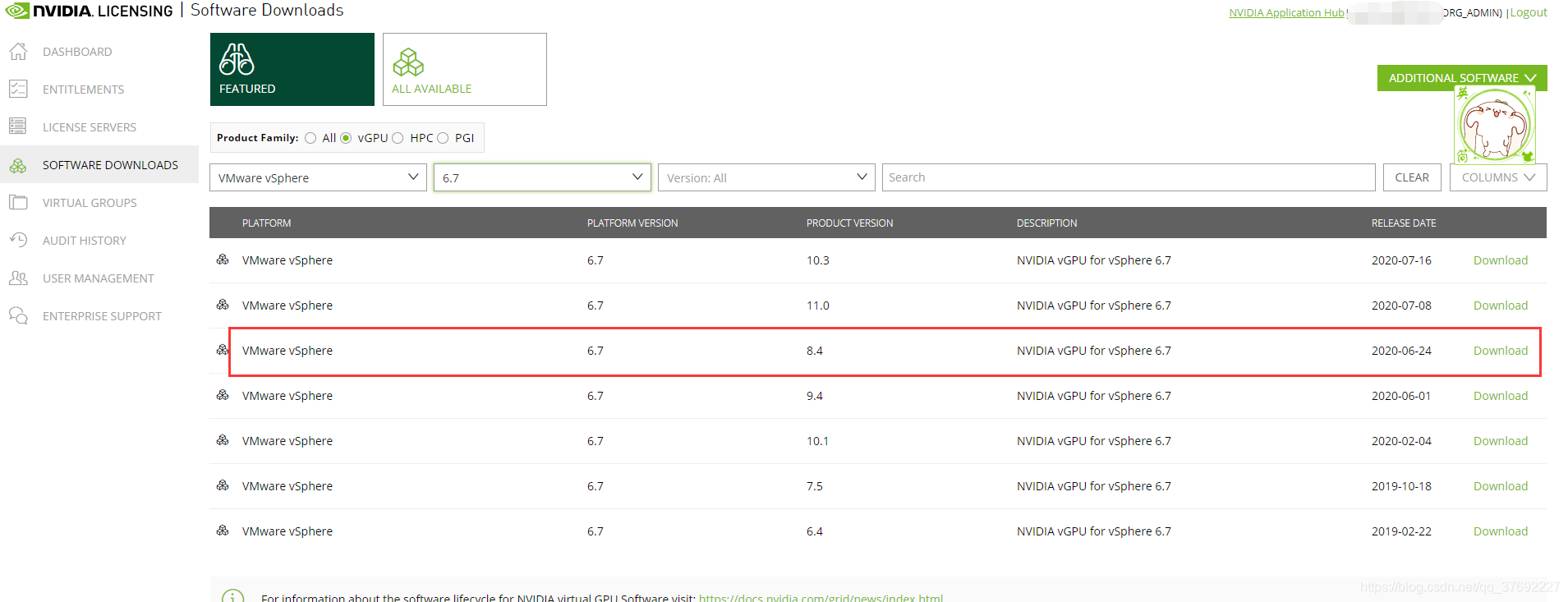This screenshot has height=602, width=1568.
Task: Download vGPU version 9.4
Action: (x=1501, y=396)
